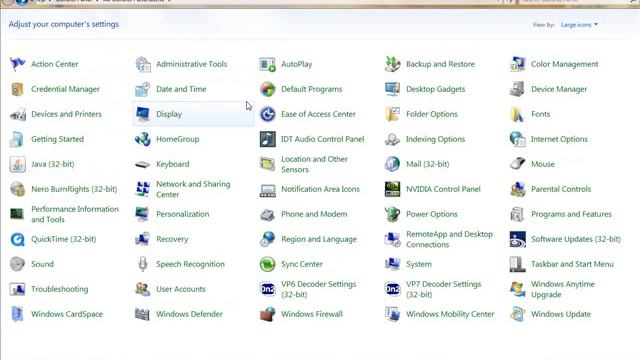Click the HomeGroup icon
Viewport: 640px width, 360px height.
pos(142,139)
